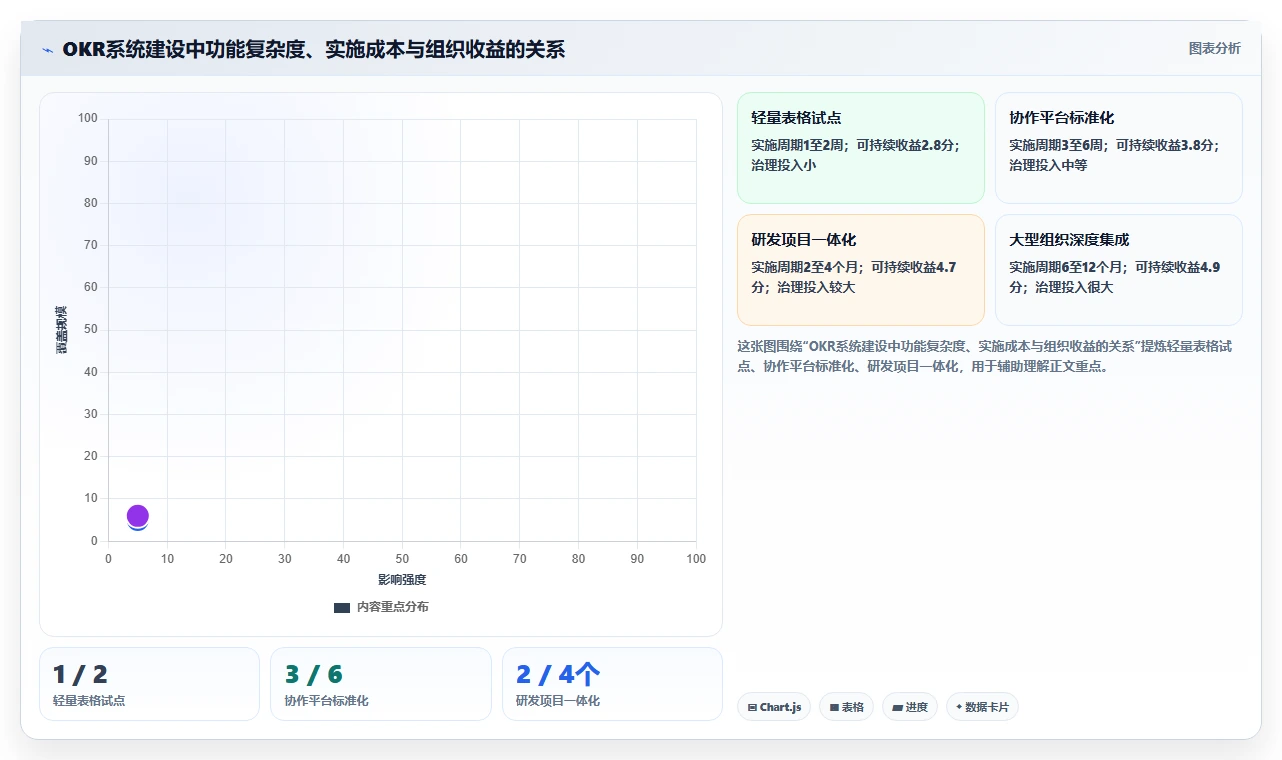Select the Chart.js tag
Image resolution: width=1282 pixels, height=760 pixels.
pos(774,707)
